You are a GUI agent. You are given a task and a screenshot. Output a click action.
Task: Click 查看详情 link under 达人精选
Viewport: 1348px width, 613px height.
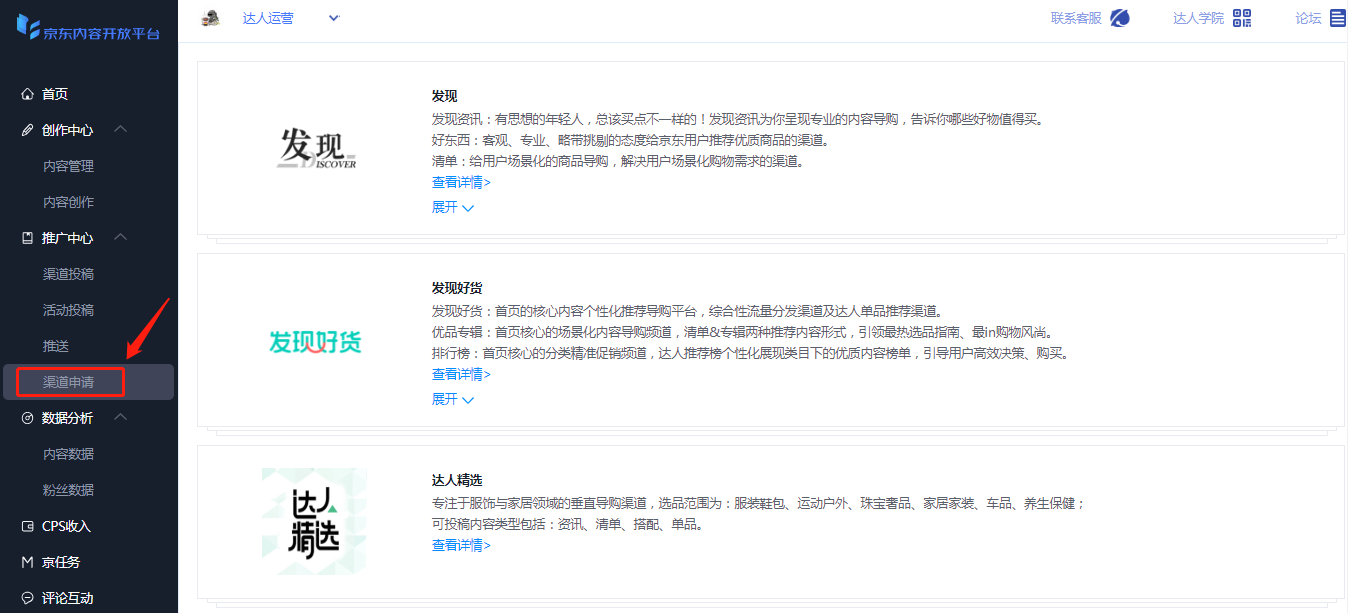(x=461, y=545)
